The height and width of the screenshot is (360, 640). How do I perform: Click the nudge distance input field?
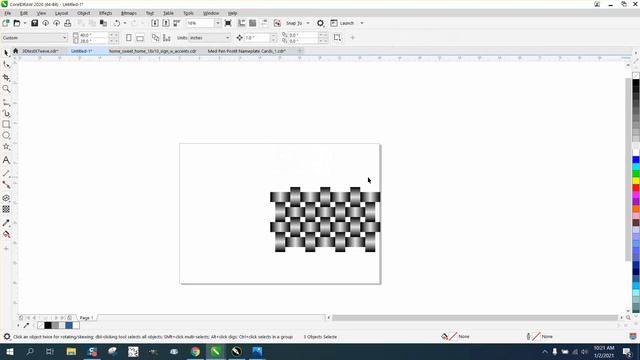257,38
